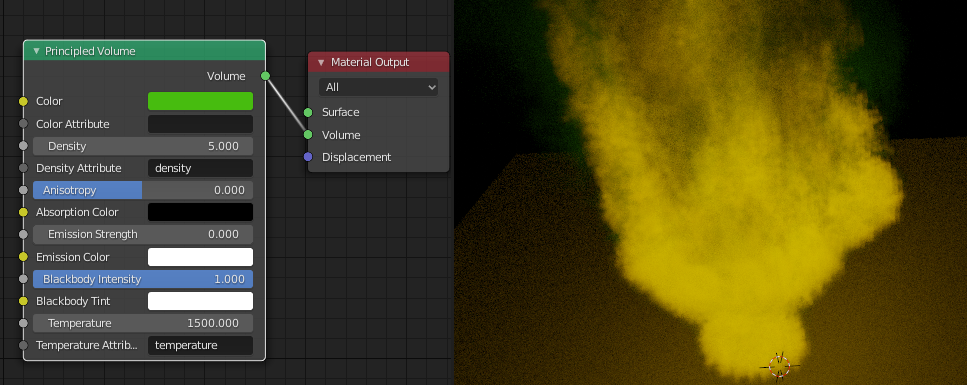Click the Temperature value field
The image size is (967, 385).
143,323
